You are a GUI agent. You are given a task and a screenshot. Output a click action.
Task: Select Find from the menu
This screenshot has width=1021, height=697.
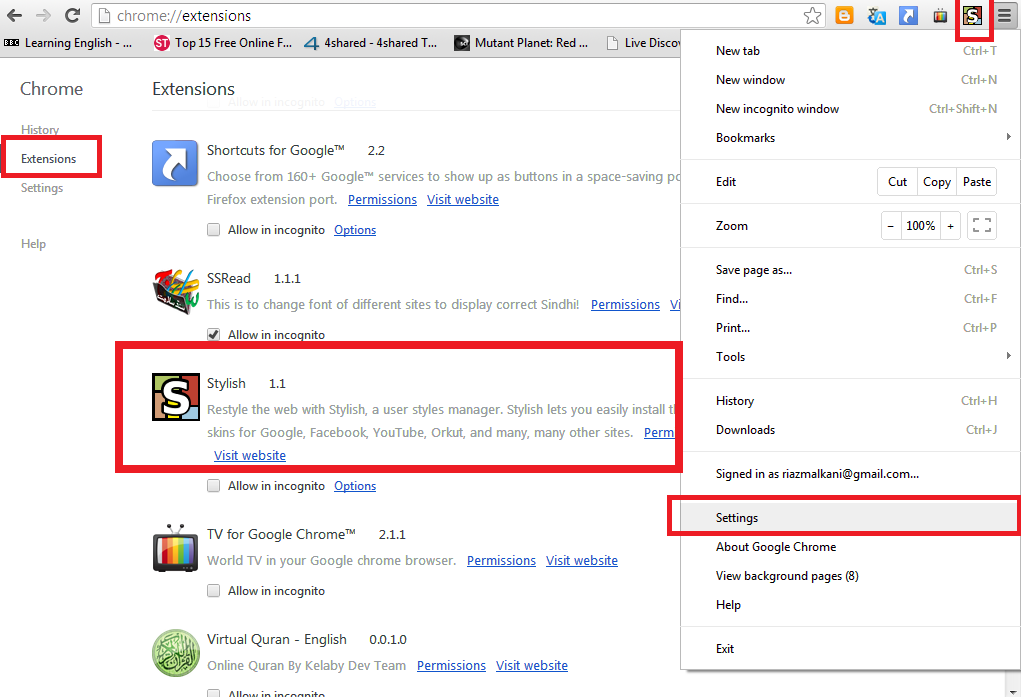point(850,299)
